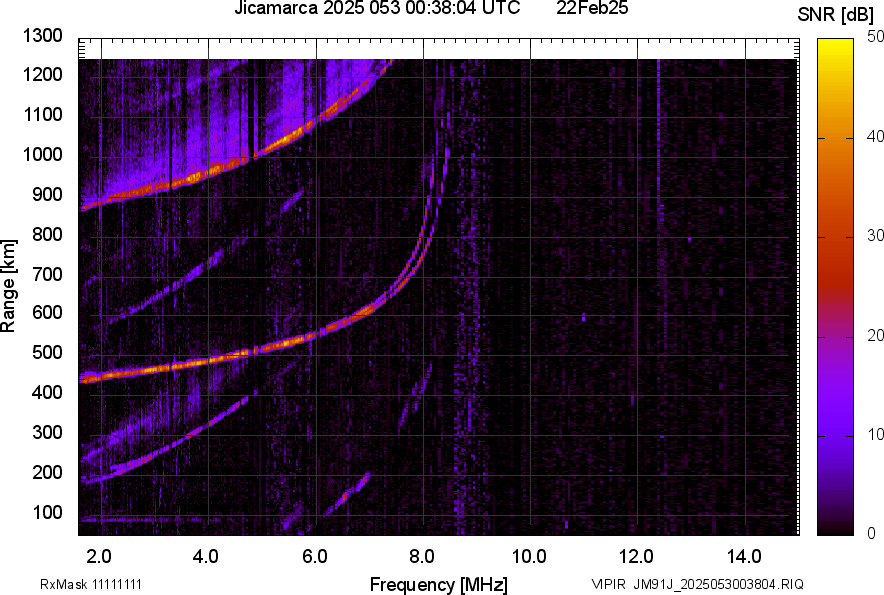The image size is (884, 595).
Task: Click the Jicamarca 2025 053 timestamp title
Action: [377, 8]
